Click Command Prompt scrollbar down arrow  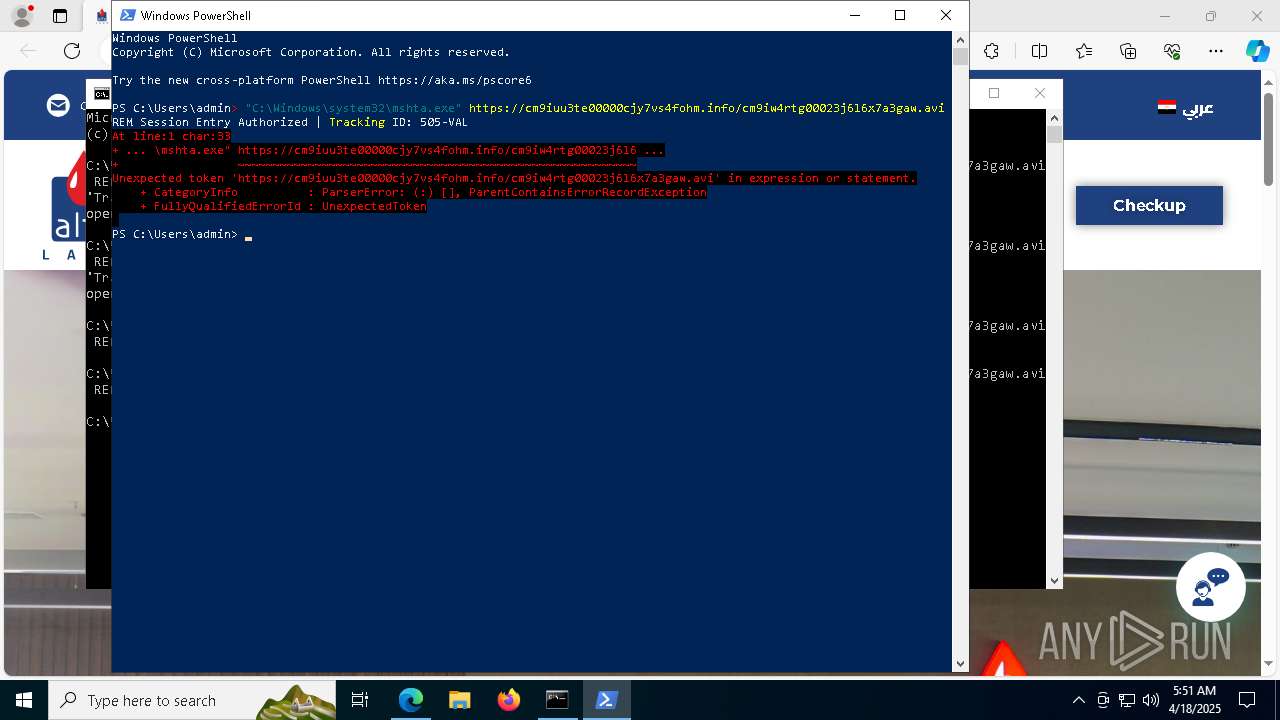[x=1054, y=581]
